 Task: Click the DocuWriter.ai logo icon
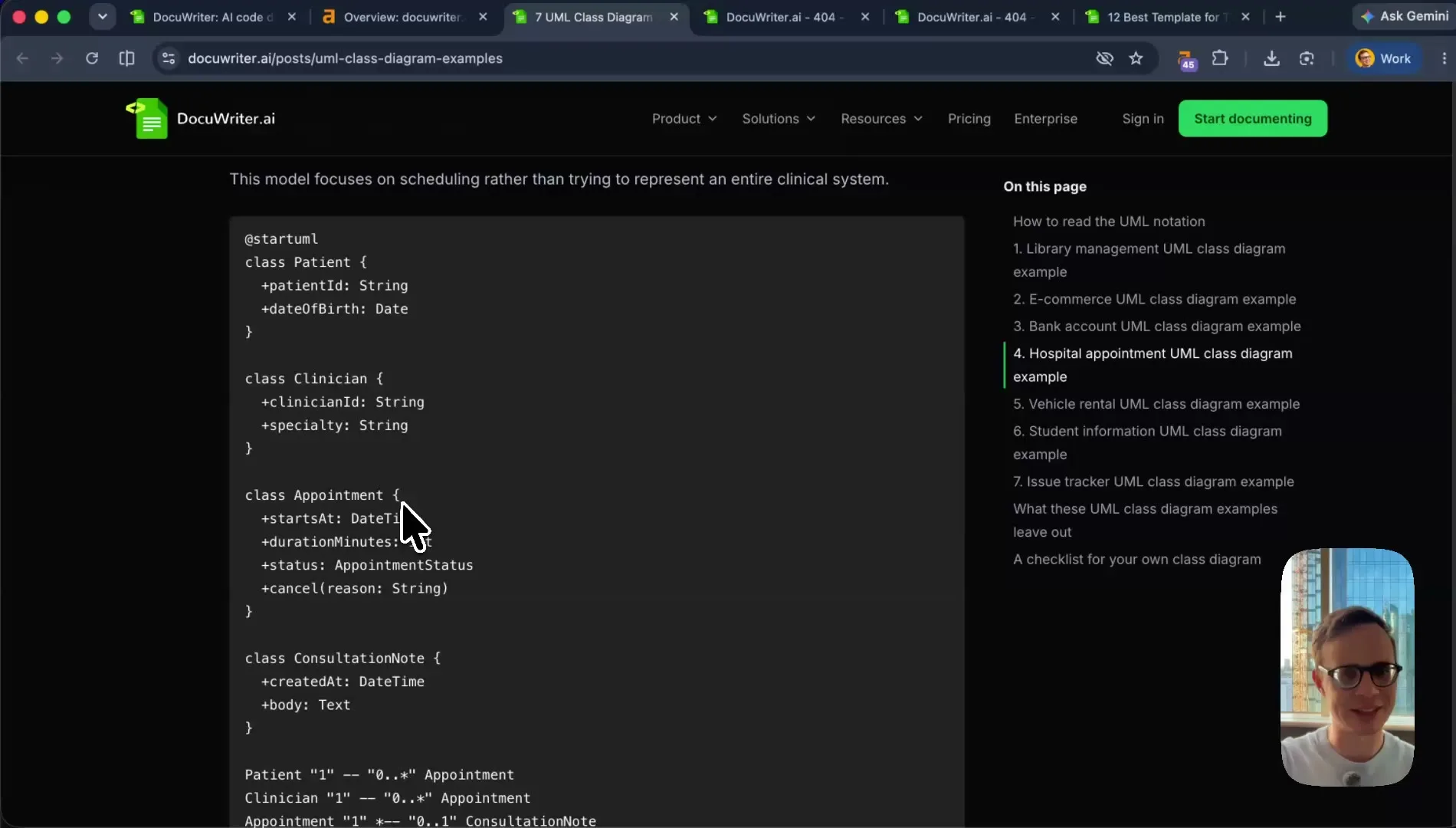(146, 118)
